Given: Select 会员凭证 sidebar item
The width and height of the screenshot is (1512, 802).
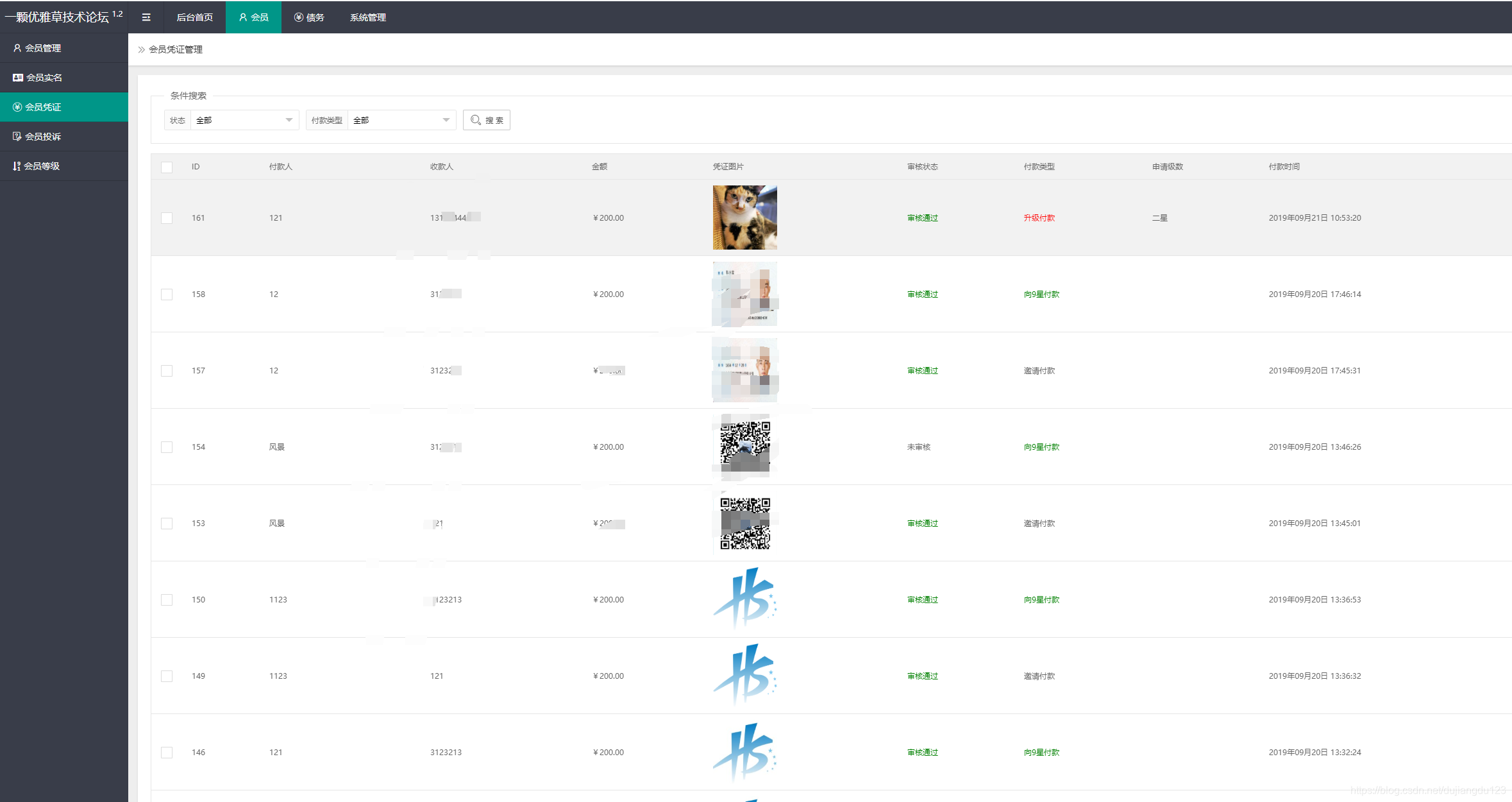Looking at the screenshot, I should (42, 107).
